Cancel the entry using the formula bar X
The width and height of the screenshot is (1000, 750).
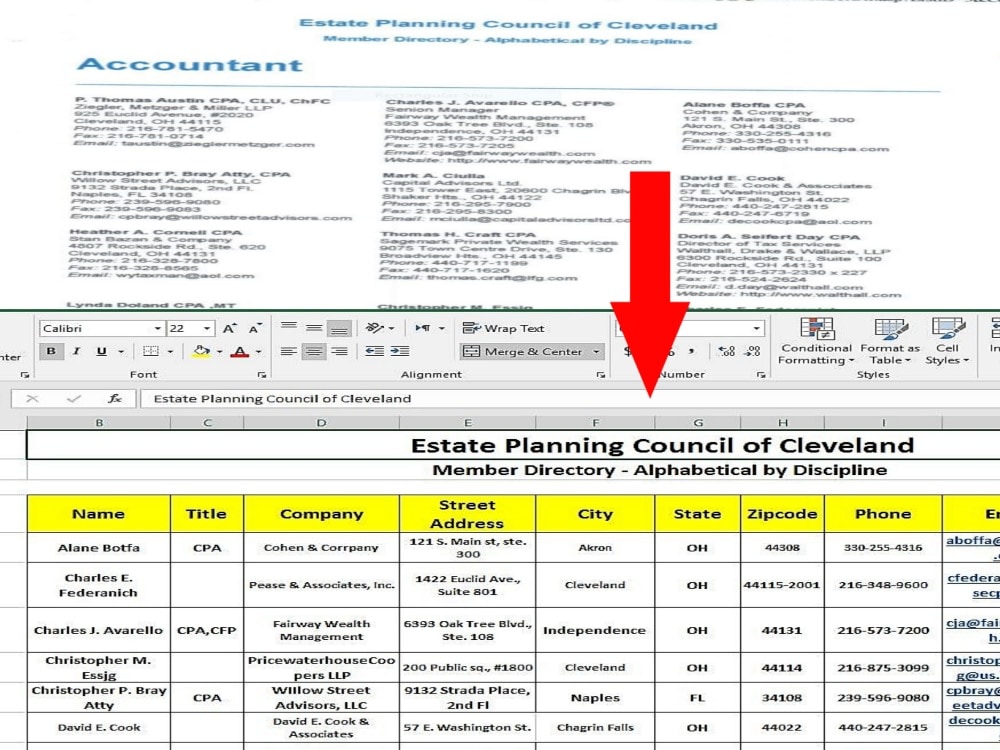pos(32,399)
